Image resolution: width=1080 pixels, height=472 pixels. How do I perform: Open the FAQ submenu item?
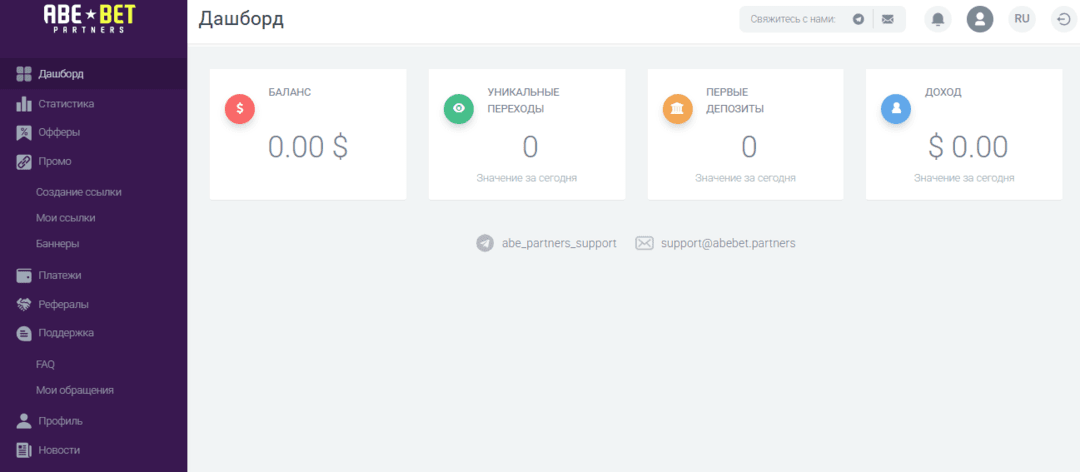(x=45, y=365)
